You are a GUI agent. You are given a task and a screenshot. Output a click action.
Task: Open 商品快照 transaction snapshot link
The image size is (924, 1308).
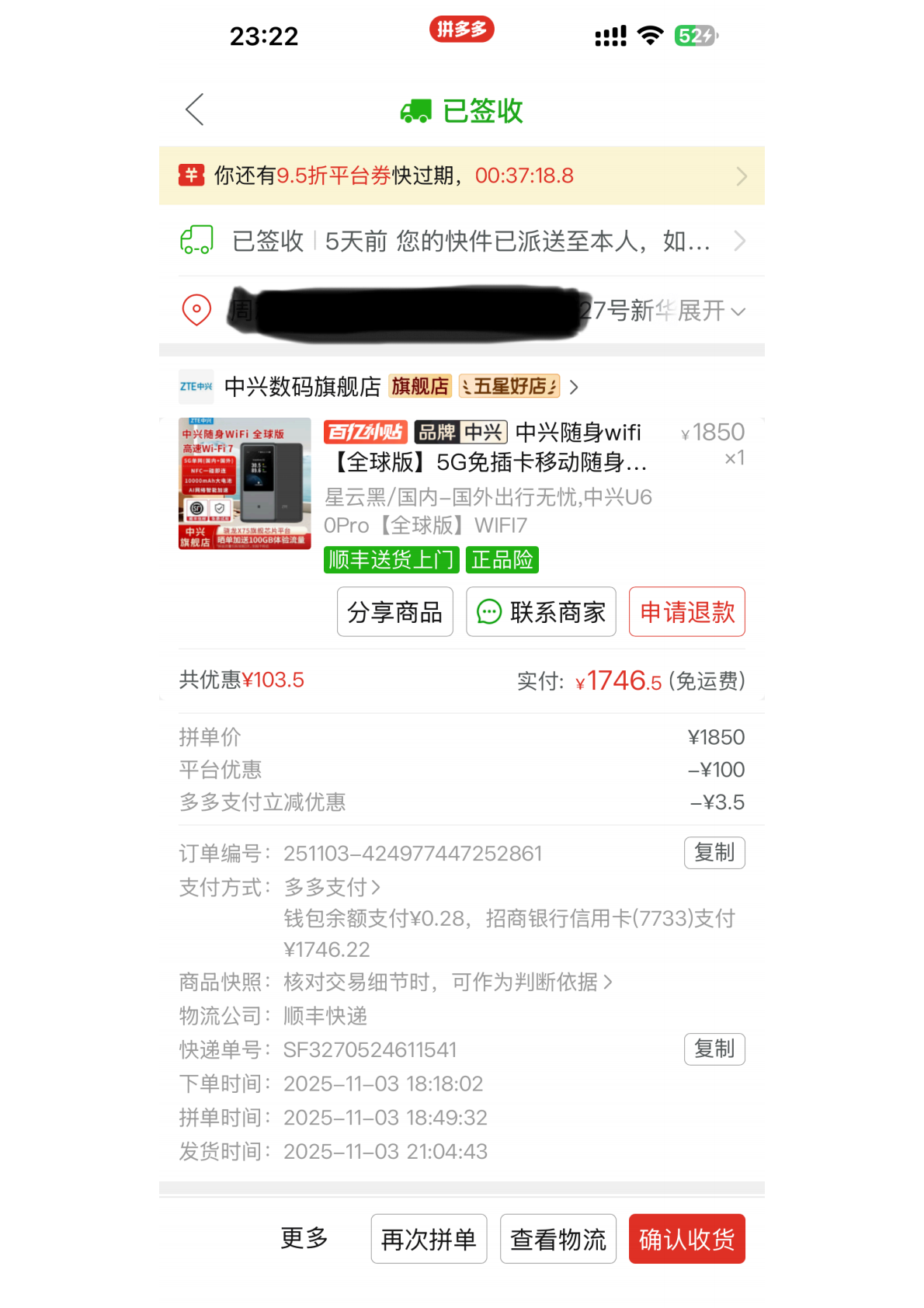coord(448,982)
